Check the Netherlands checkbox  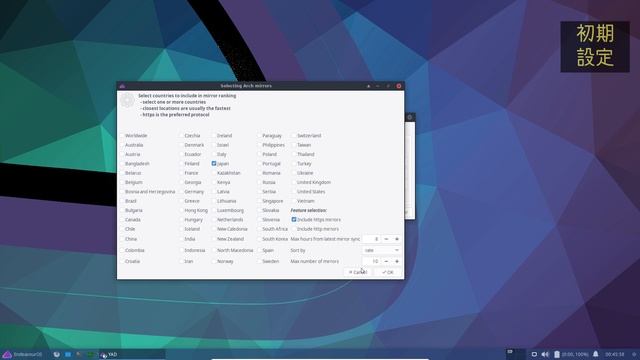point(213,220)
